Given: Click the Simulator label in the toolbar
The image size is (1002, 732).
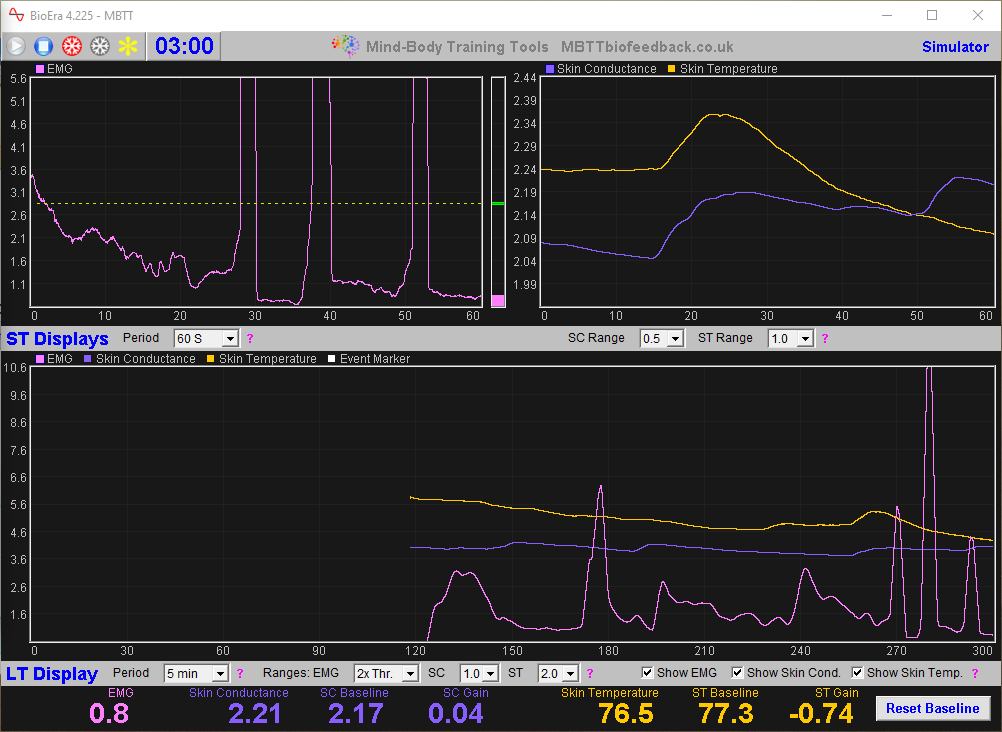Looking at the screenshot, I should (955, 46).
